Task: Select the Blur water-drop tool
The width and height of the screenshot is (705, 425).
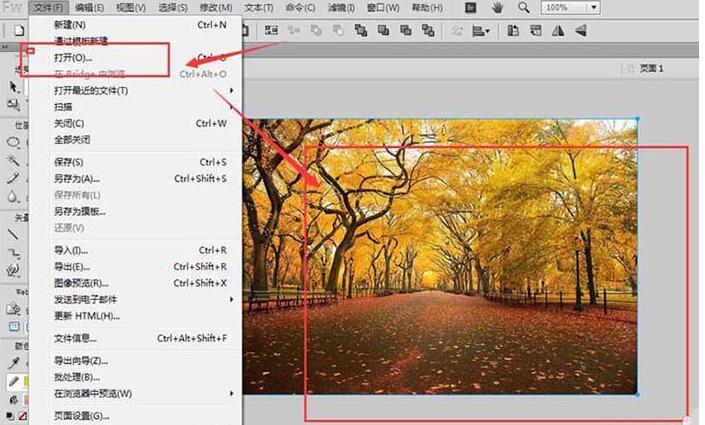Action: 13,197
